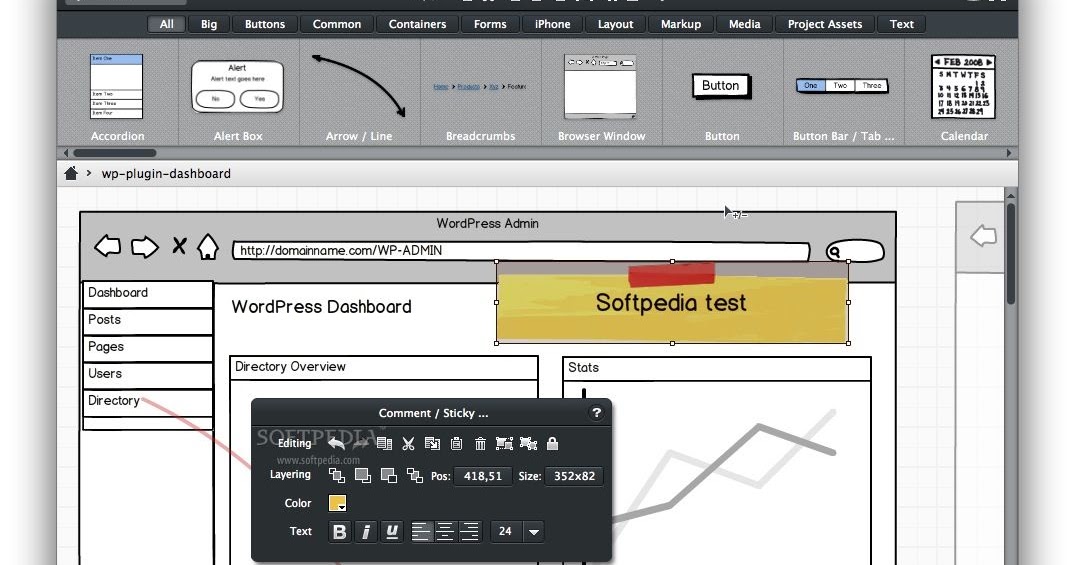Image resolution: width=1075 pixels, height=565 pixels.
Task: Toggle bold text formatting
Action: [x=339, y=531]
